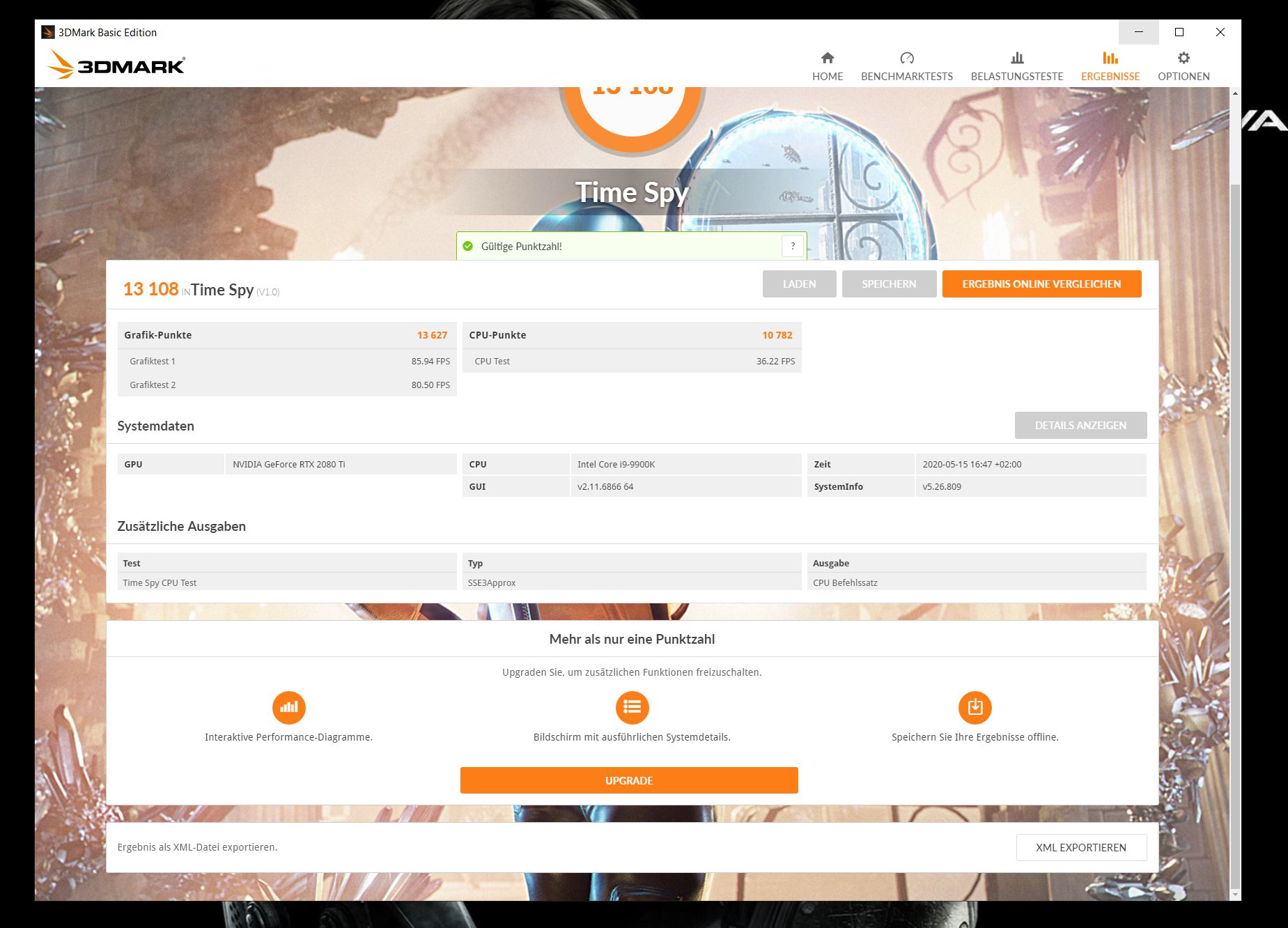Click GUI version v2.11.6866 64
Image resolution: width=1288 pixels, height=928 pixels.
coord(685,486)
